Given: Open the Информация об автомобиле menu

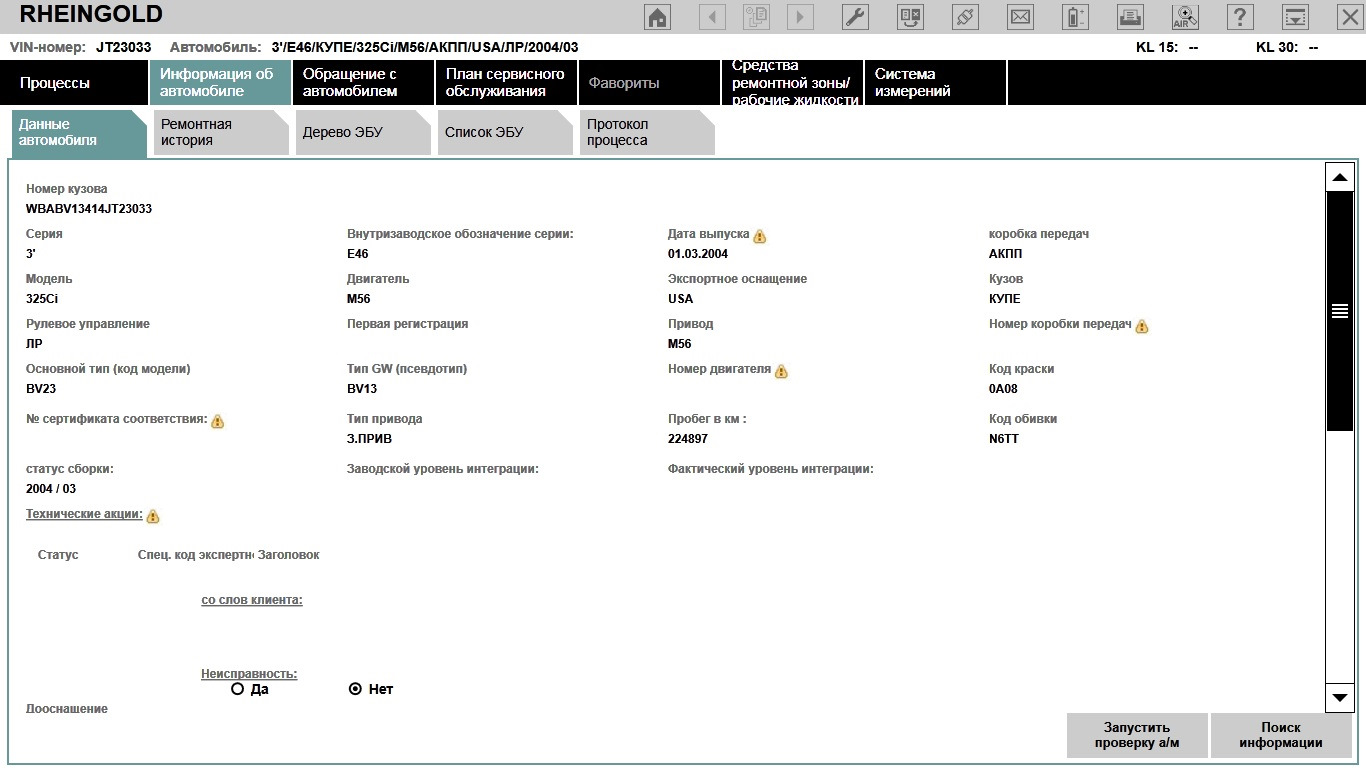Looking at the screenshot, I should [220, 82].
